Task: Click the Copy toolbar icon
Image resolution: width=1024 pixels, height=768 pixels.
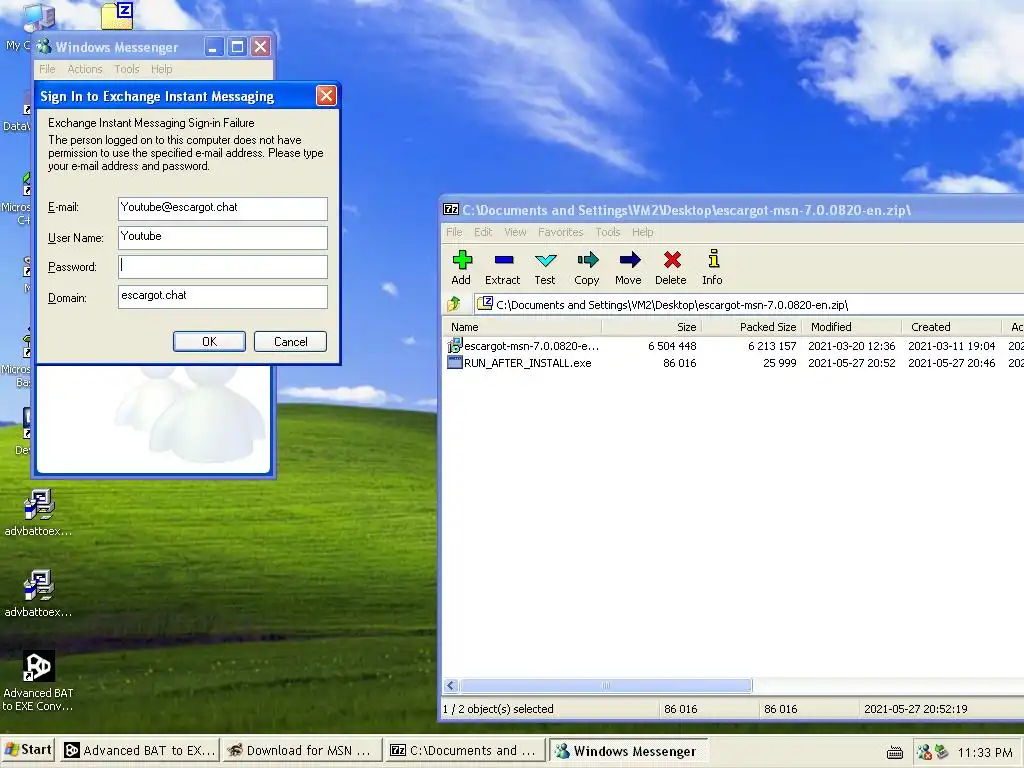Action: coord(587,261)
